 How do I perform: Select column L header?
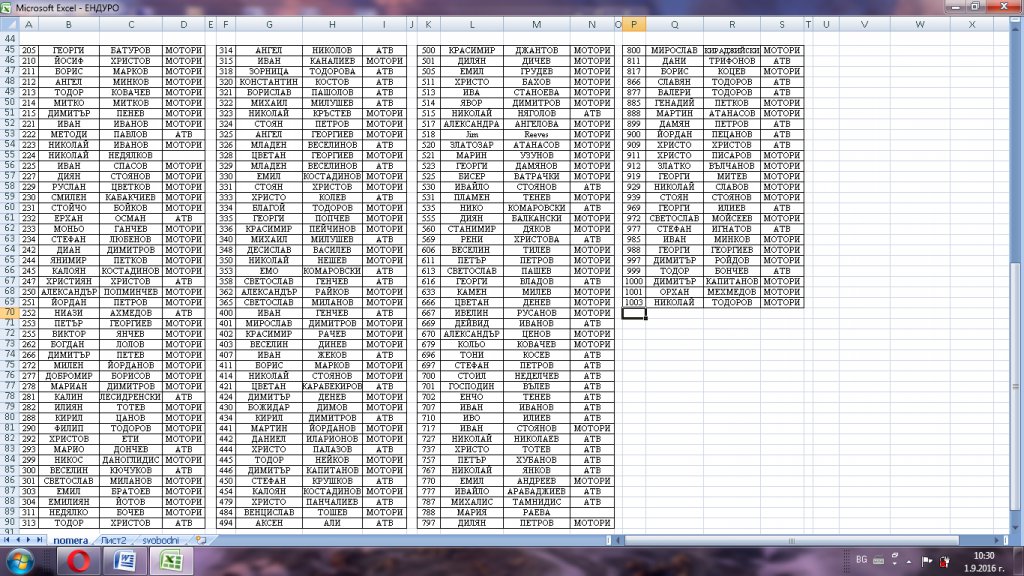[x=472, y=24]
